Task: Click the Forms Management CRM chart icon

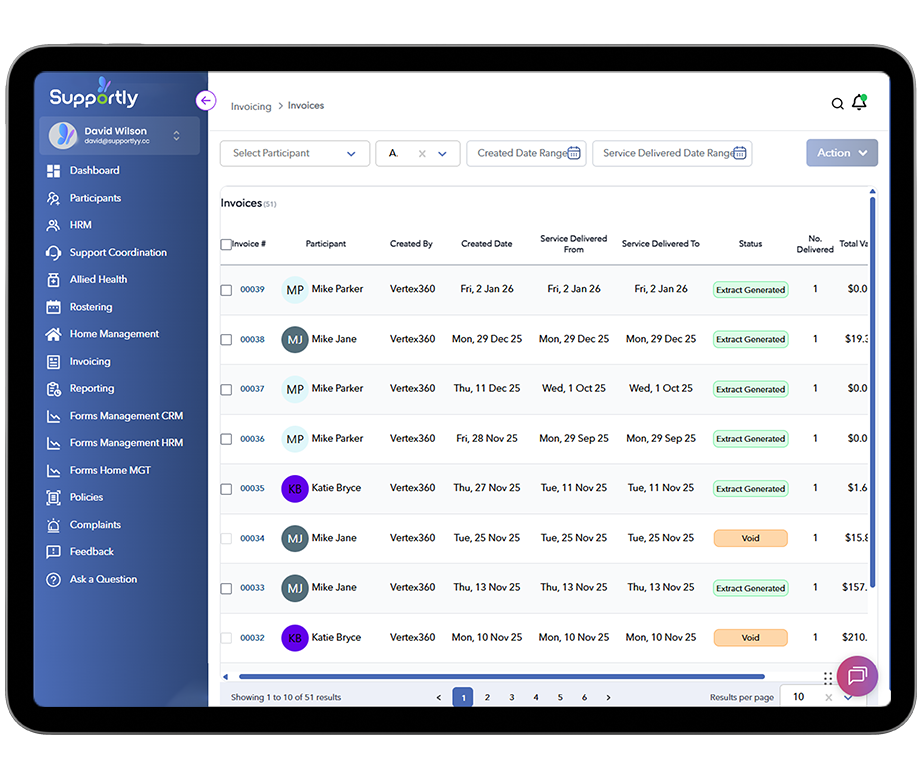Action: 54,416
